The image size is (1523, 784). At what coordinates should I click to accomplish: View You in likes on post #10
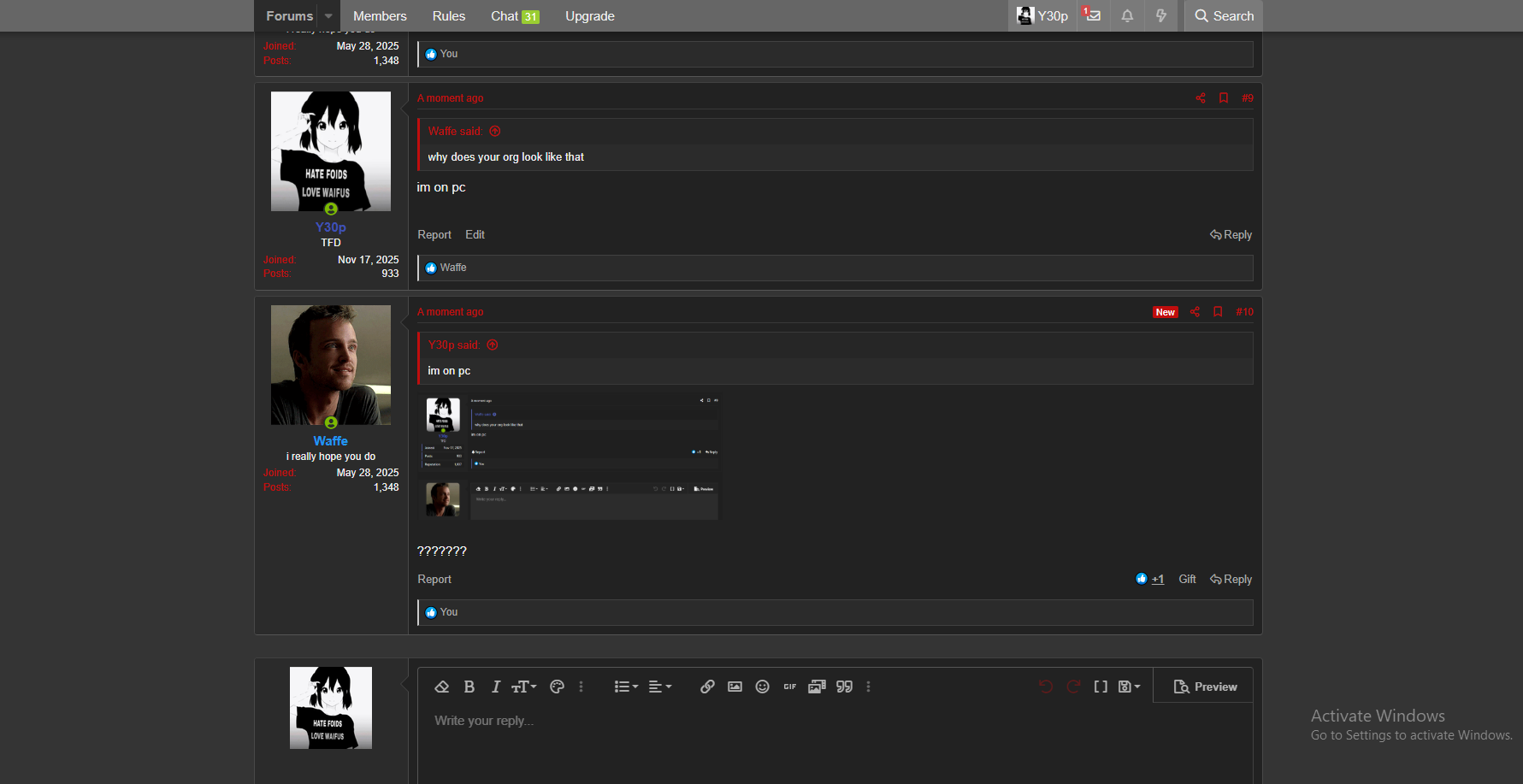coord(449,612)
